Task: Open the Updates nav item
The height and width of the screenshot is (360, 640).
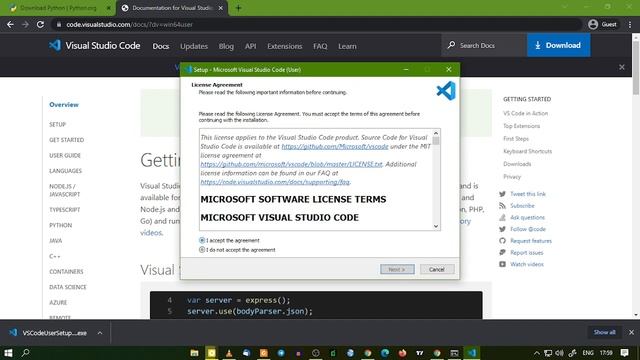Action: point(194,46)
